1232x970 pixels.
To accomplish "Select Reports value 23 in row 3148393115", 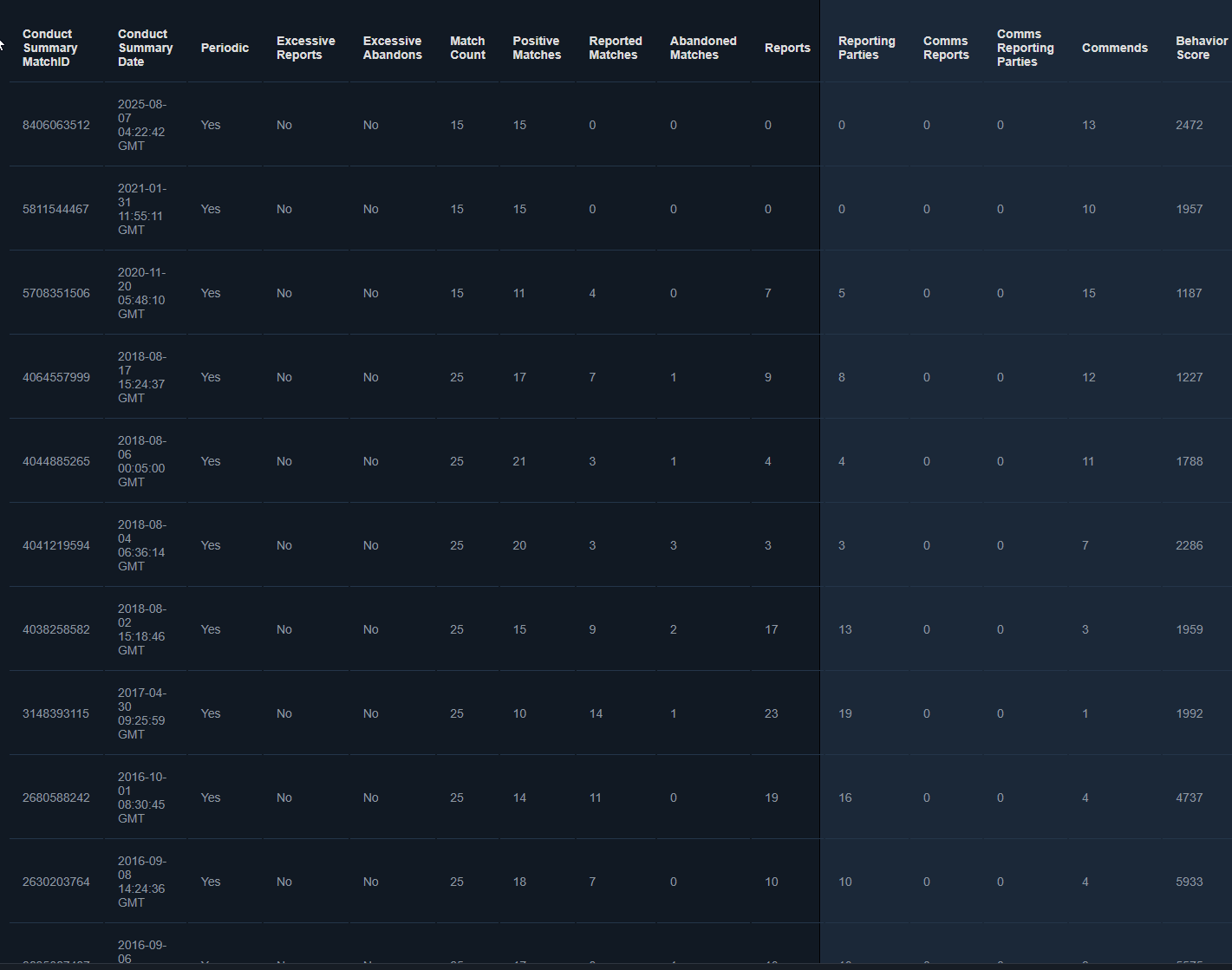I will pos(772,713).
